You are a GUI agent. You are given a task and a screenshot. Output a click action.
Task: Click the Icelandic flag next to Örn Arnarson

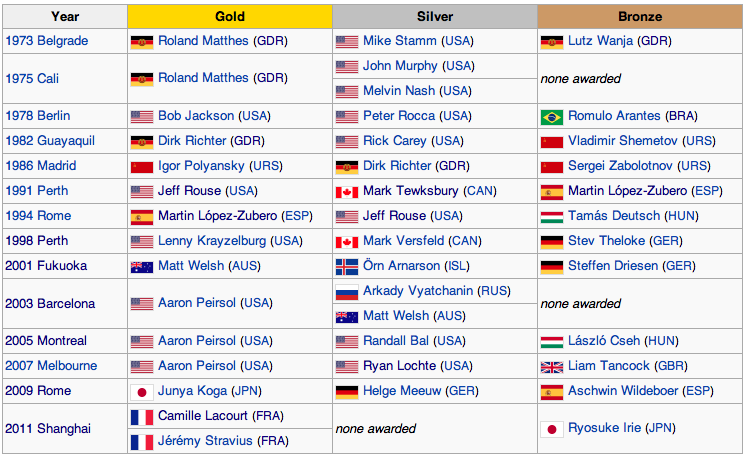point(347,267)
